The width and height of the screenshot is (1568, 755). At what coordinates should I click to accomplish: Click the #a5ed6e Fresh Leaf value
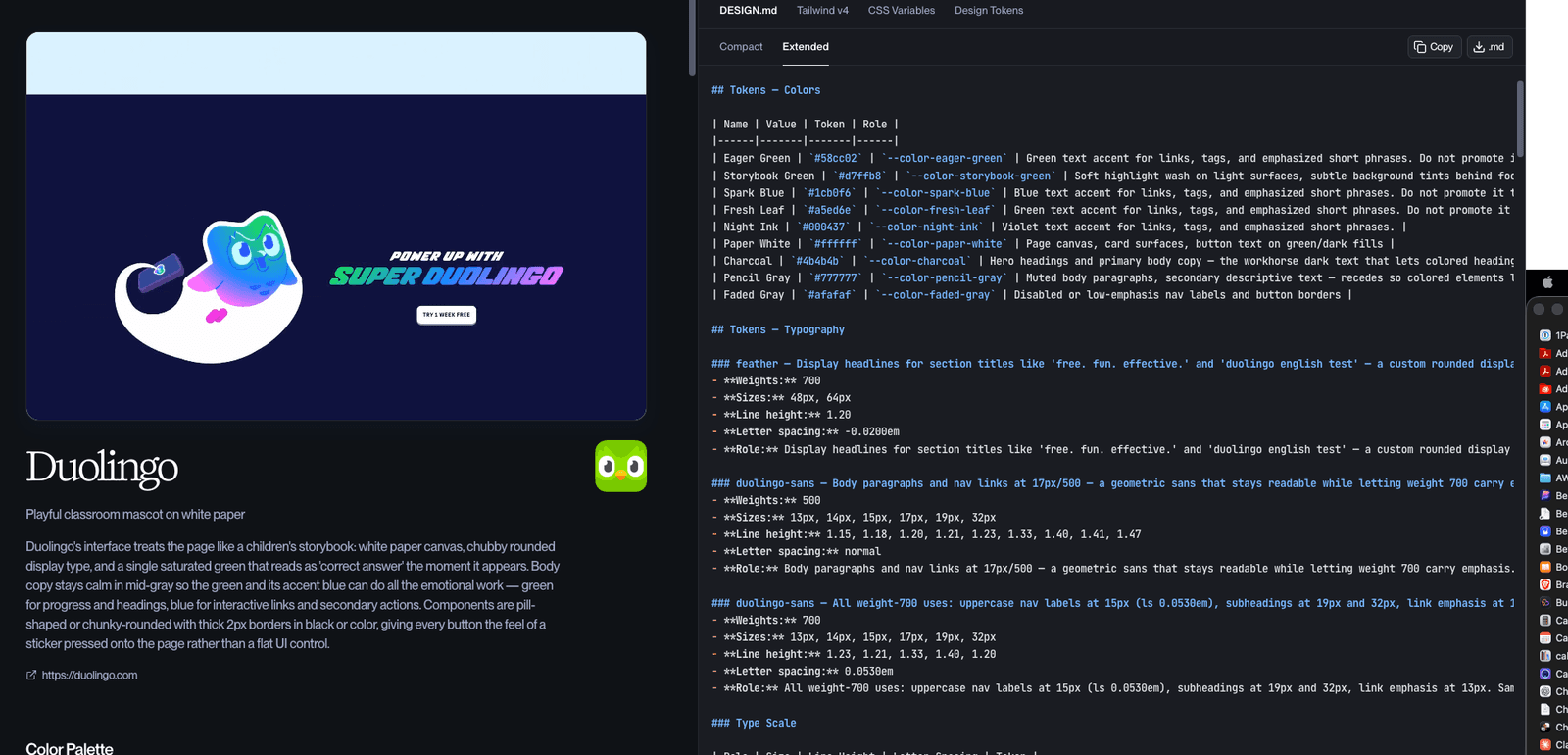click(x=829, y=210)
